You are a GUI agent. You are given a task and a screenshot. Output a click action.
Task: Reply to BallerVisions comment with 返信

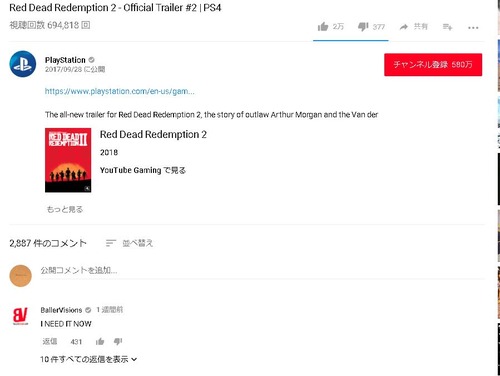50,341
